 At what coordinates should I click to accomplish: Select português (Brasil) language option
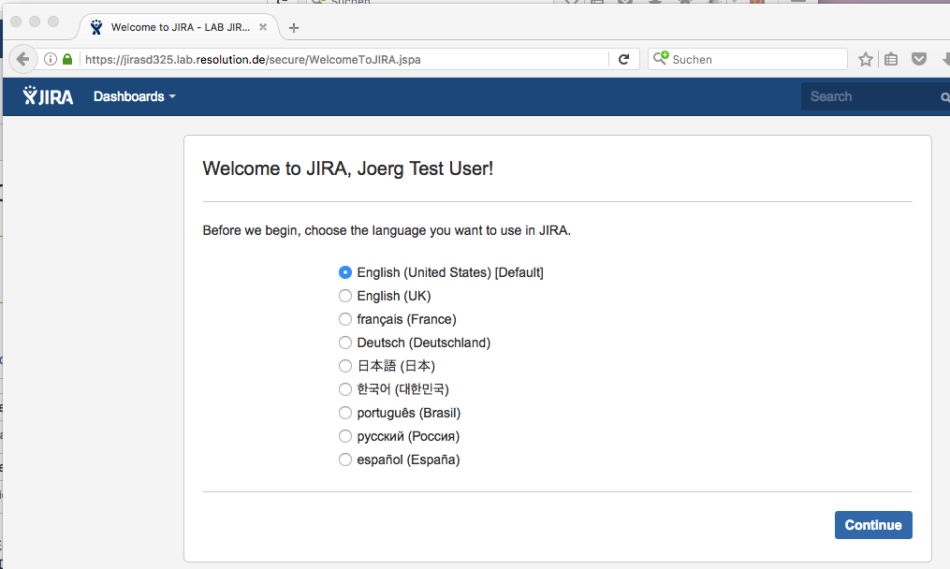tap(345, 413)
